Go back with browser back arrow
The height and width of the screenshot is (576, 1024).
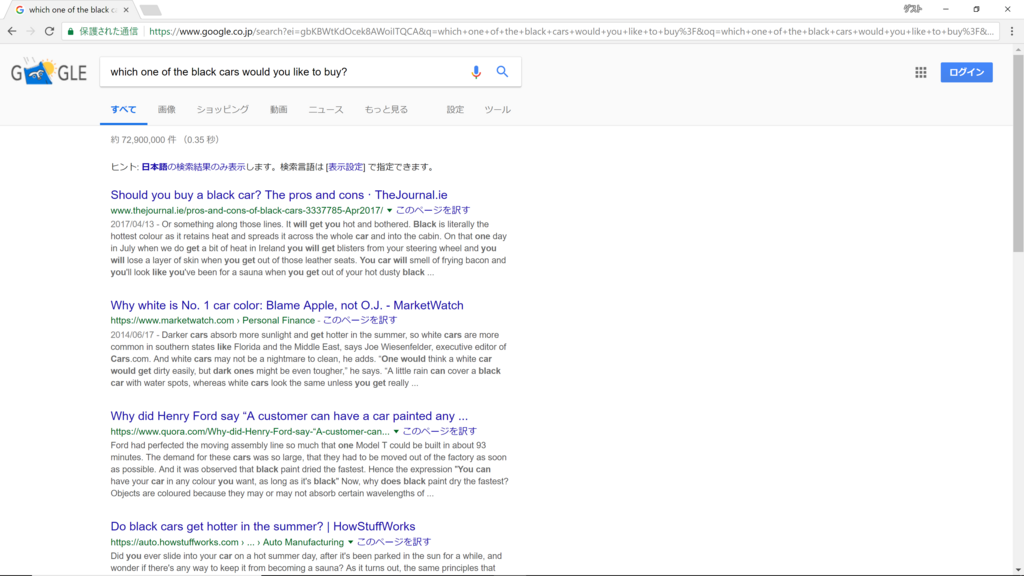(x=12, y=31)
